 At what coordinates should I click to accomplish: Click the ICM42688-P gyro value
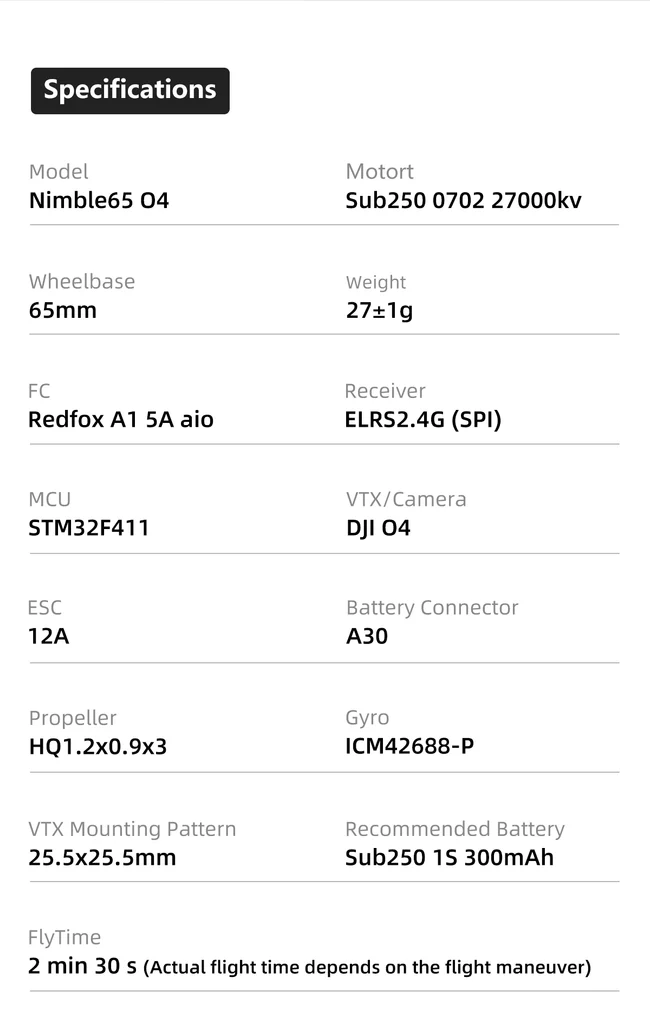(x=410, y=746)
